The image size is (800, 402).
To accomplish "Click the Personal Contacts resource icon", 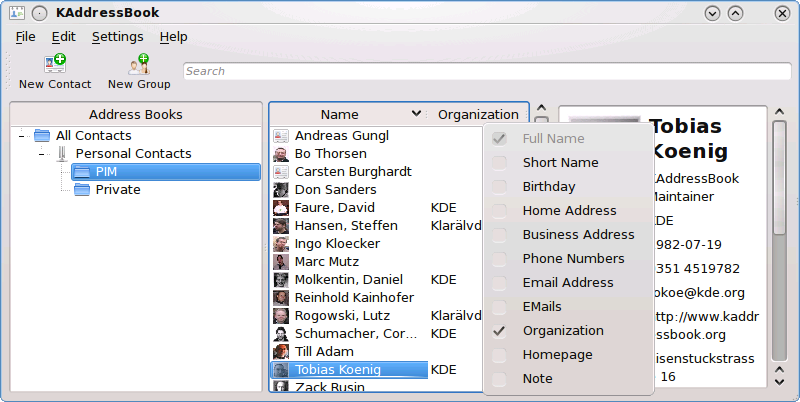I will [62, 154].
